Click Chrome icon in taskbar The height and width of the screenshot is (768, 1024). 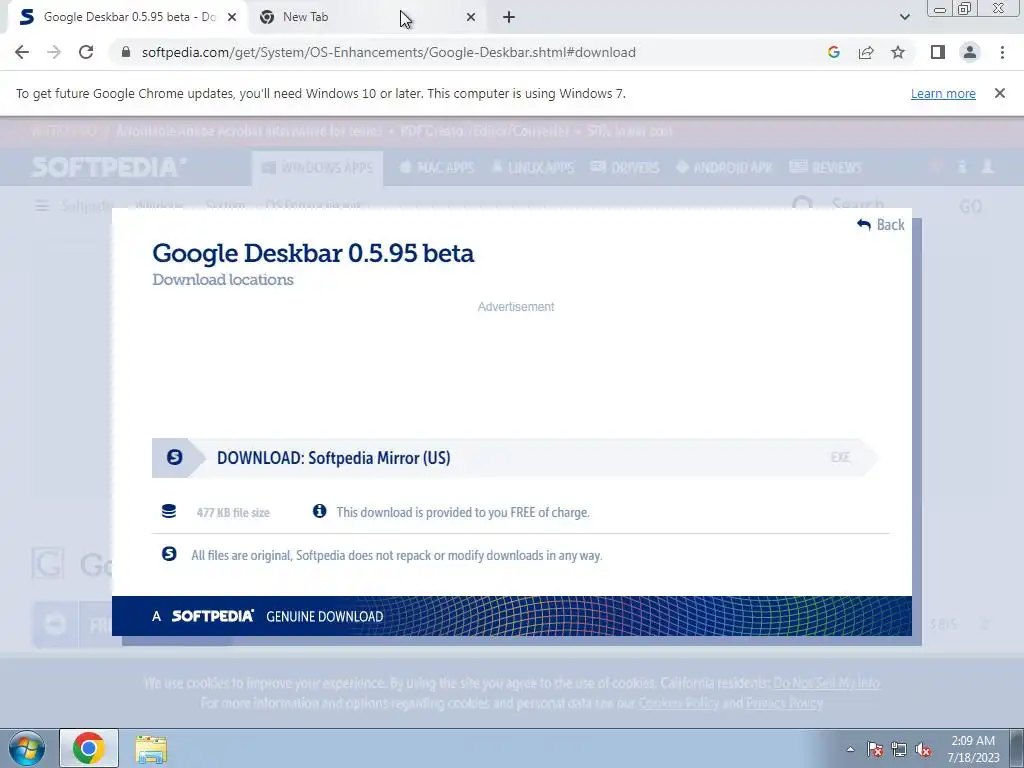point(89,748)
